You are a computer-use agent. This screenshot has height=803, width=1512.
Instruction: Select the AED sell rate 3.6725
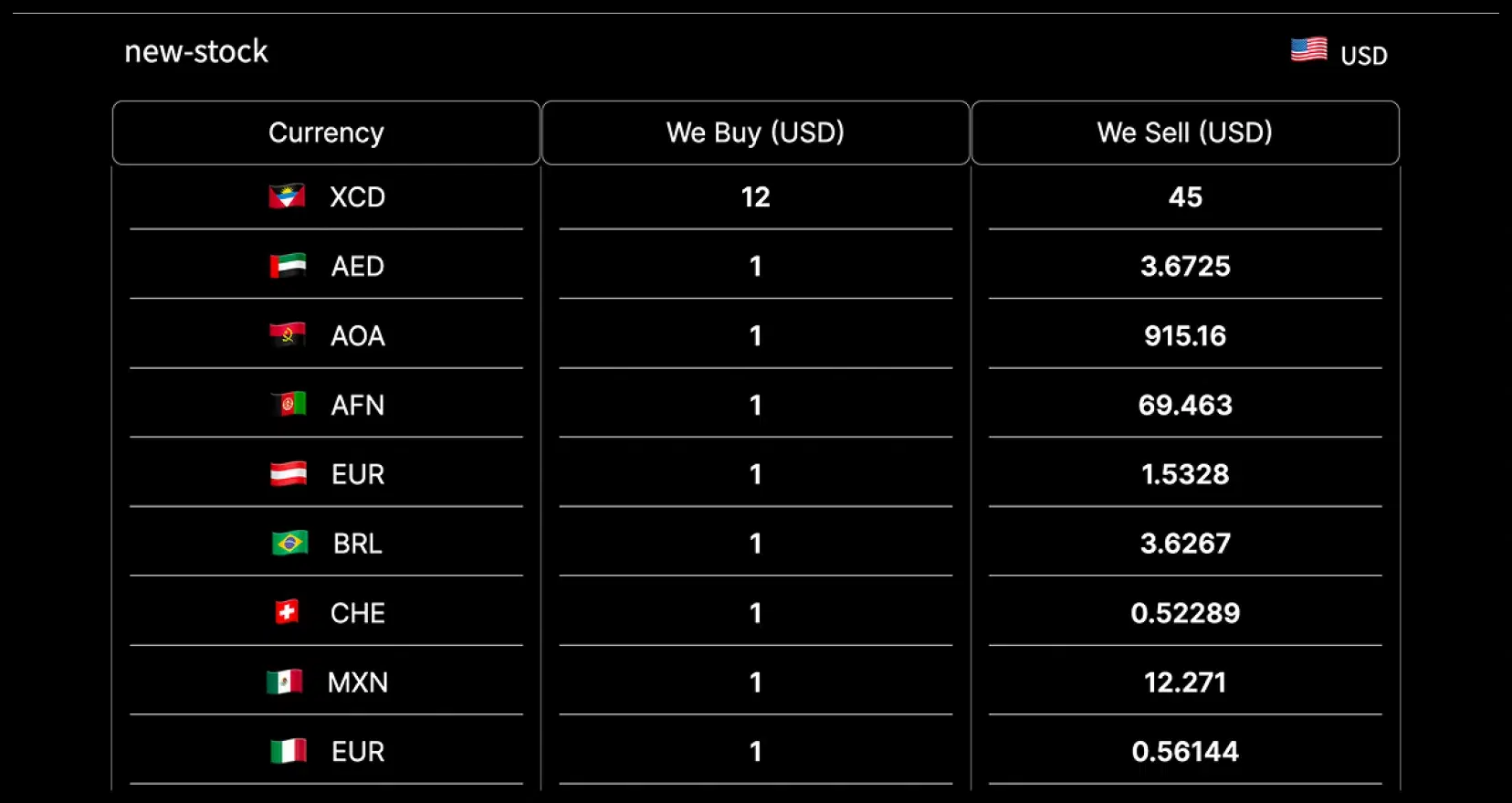click(x=1184, y=266)
